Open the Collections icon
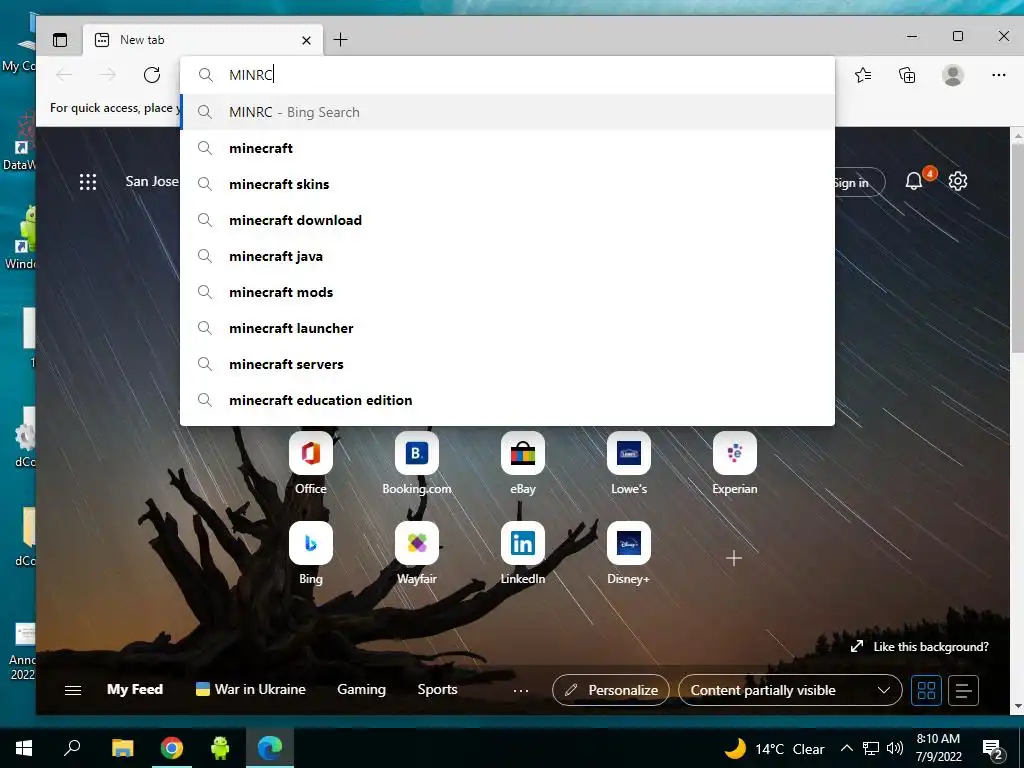This screenshot has width=1024, height=768. (x=907, y=75)
